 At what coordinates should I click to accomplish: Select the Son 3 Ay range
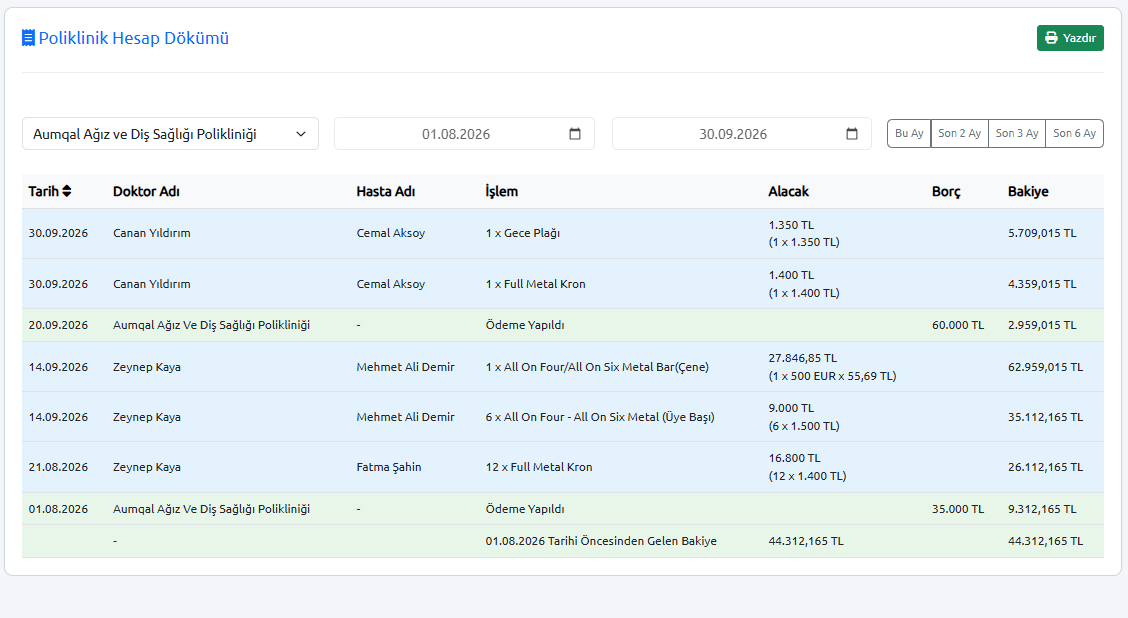1017,134
